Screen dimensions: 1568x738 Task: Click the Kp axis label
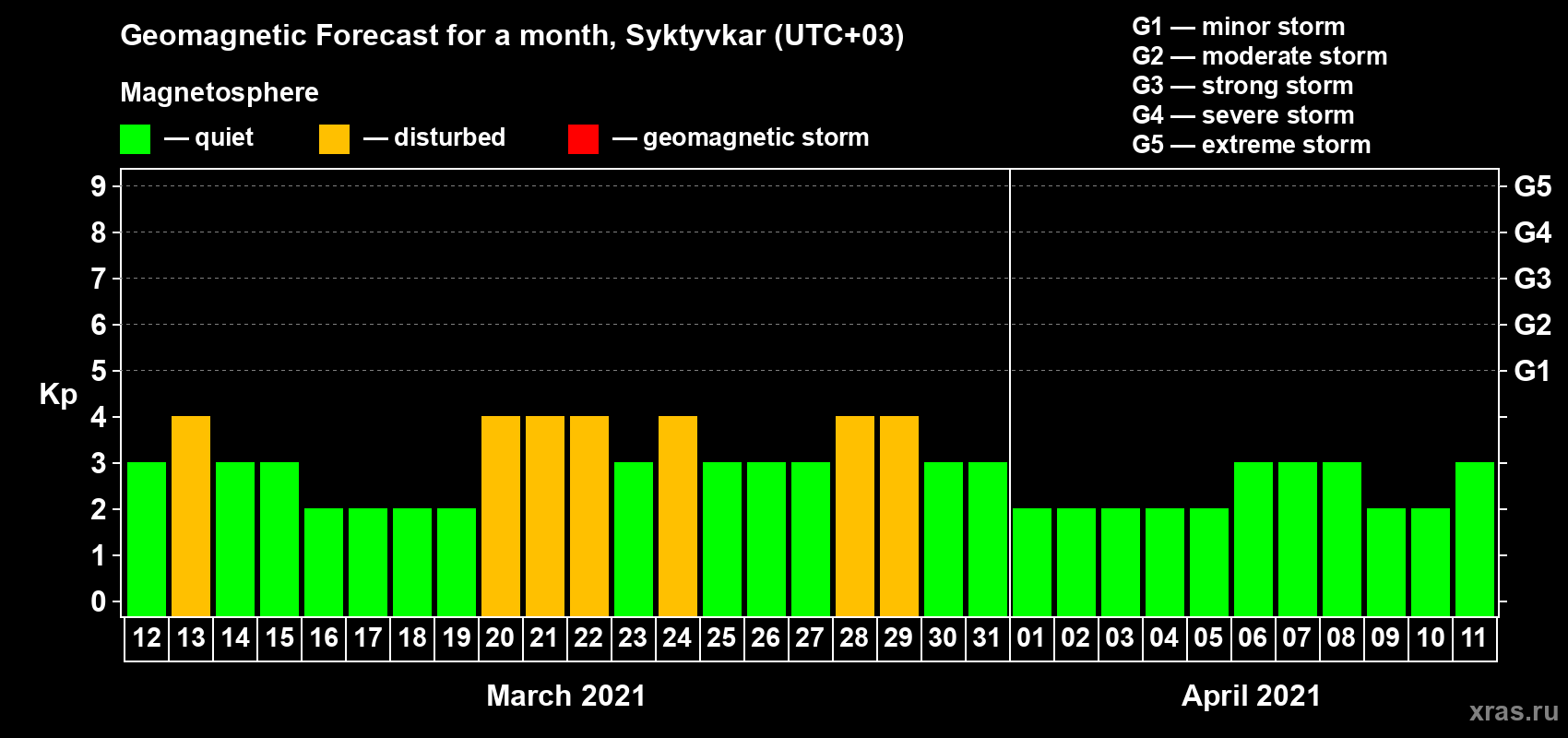[58, 395]
